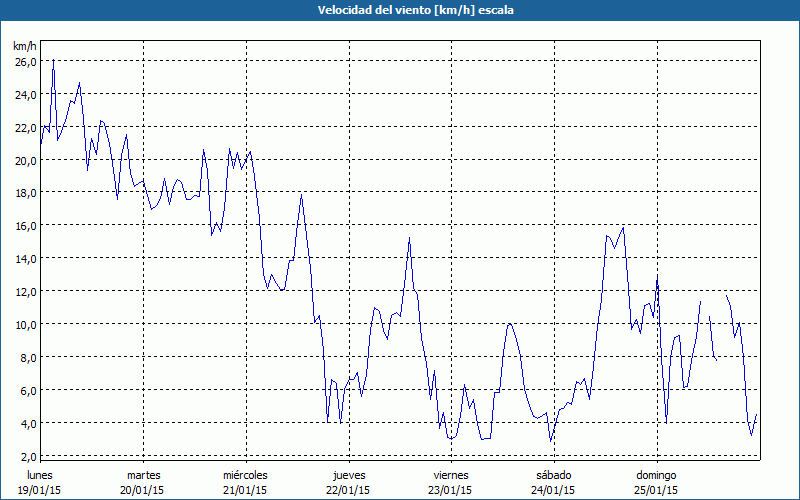Select the "martes" day label
The width and height of the screenshot is (800, 500).
point(143,475)
